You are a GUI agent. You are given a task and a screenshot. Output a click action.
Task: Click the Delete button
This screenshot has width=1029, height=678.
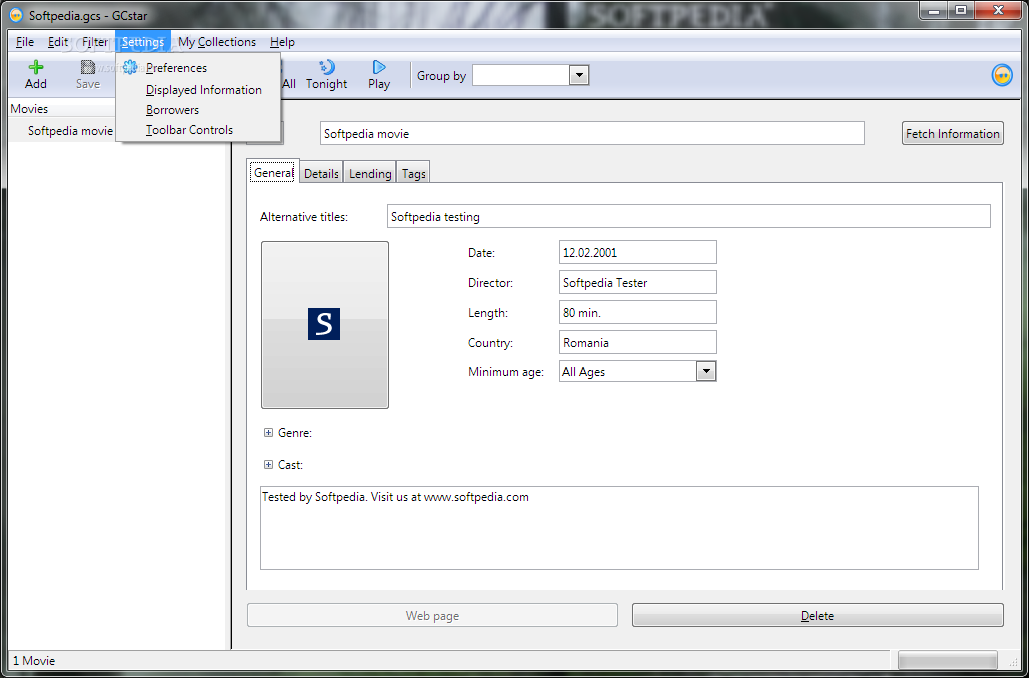coord(818,616)
